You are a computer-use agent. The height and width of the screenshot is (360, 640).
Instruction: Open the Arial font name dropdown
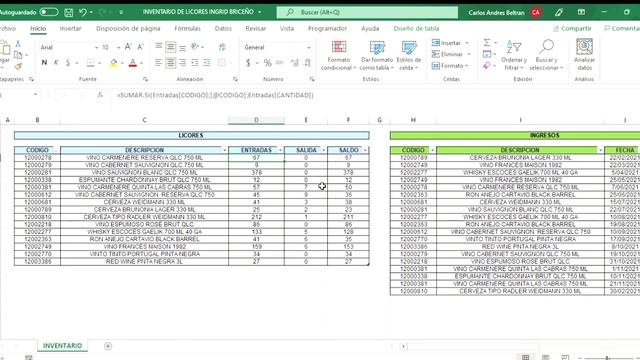coord(96,47)
